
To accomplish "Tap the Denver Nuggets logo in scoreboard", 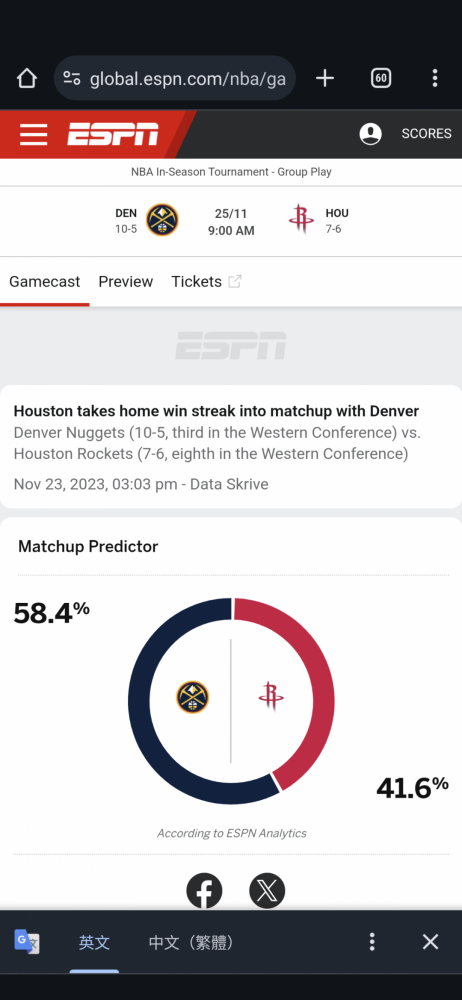I will tap(162, 220).
